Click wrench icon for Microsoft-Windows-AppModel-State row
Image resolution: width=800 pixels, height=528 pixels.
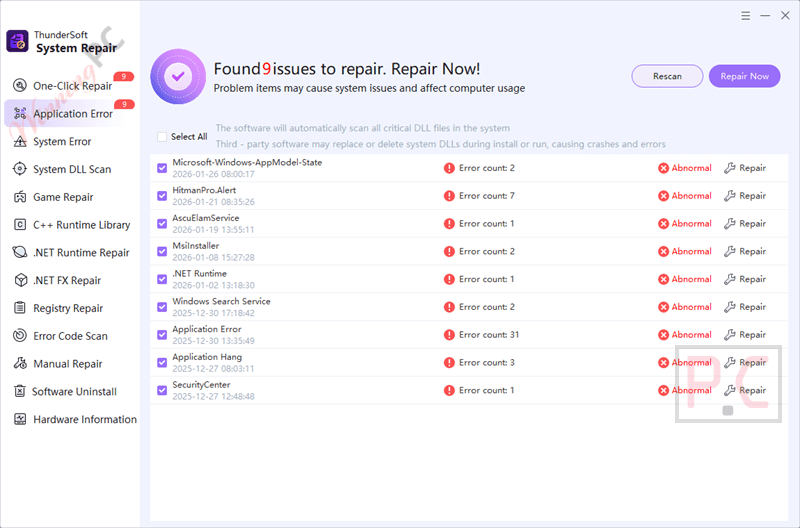730,168
